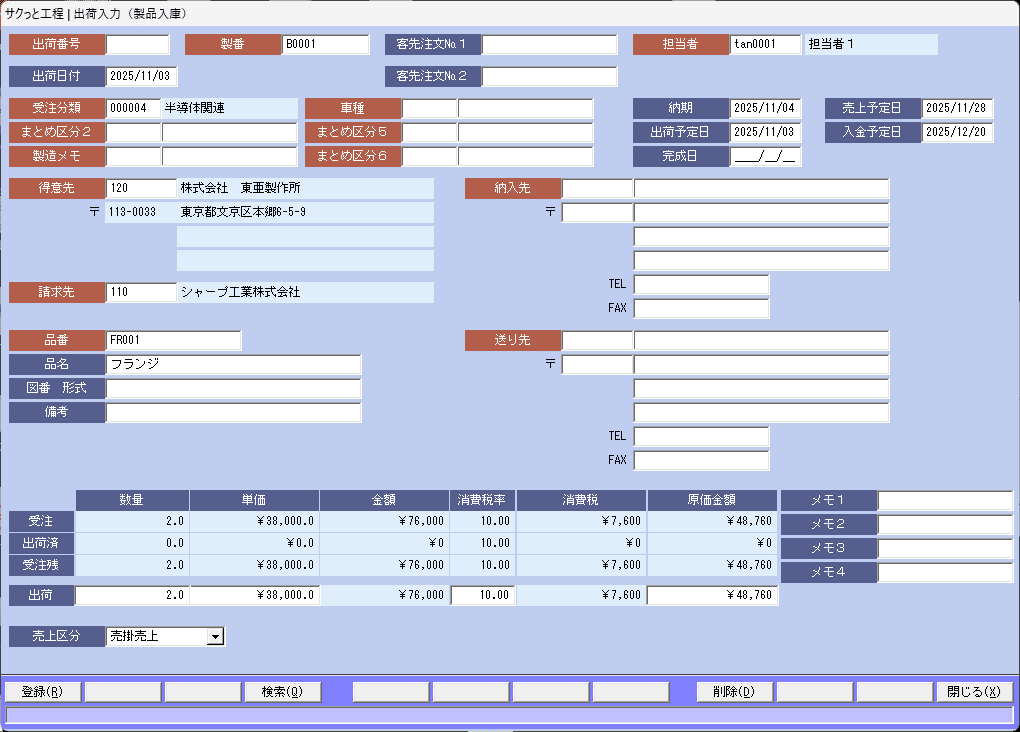
Task: Click the 出荷 row quantity field
Action: point(132,595)
